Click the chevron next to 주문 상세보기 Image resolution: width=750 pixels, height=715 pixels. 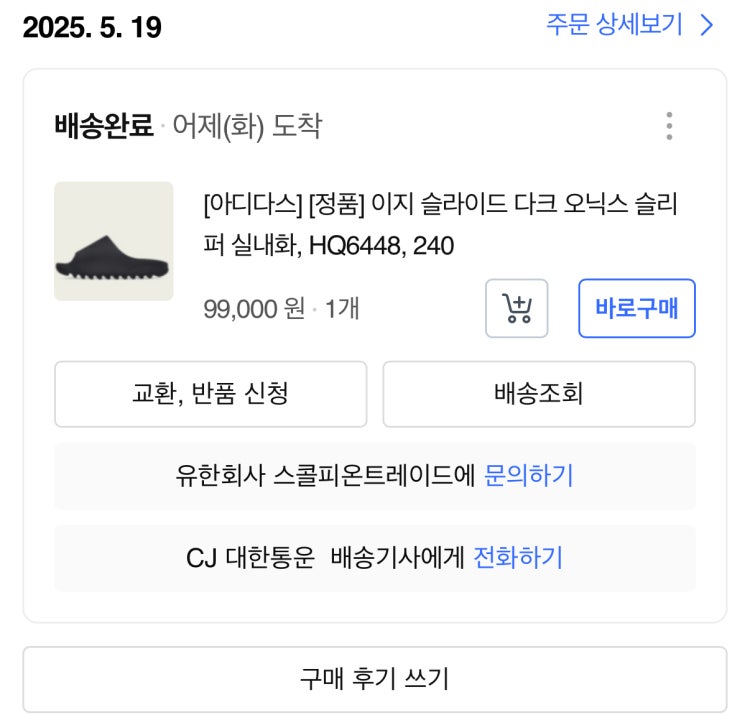coord(706,25)
